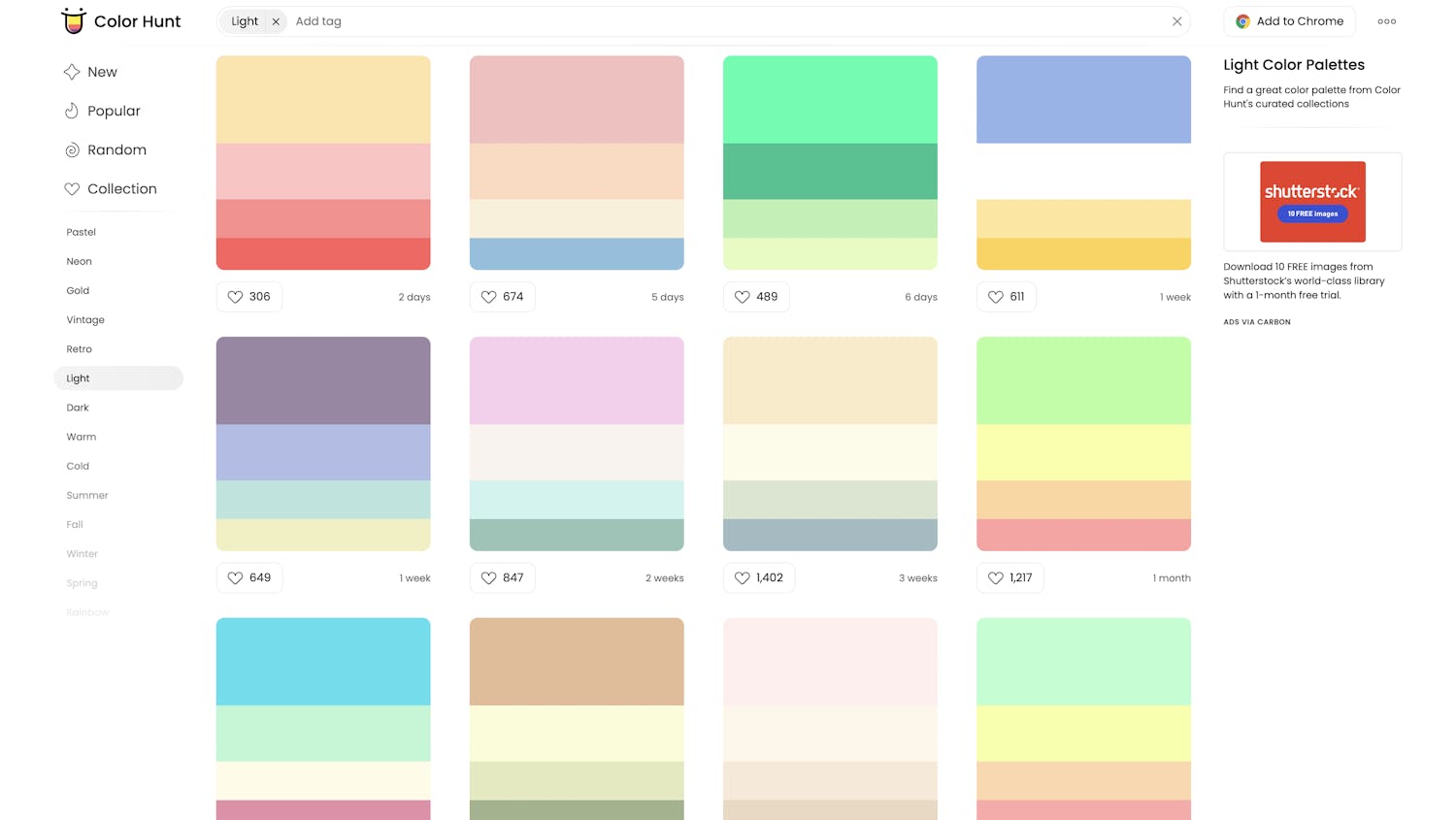Open the Collection of saved palettes
Image resolution: width=1456 pixels, height=820 pixels.
(x=120, y=188)
